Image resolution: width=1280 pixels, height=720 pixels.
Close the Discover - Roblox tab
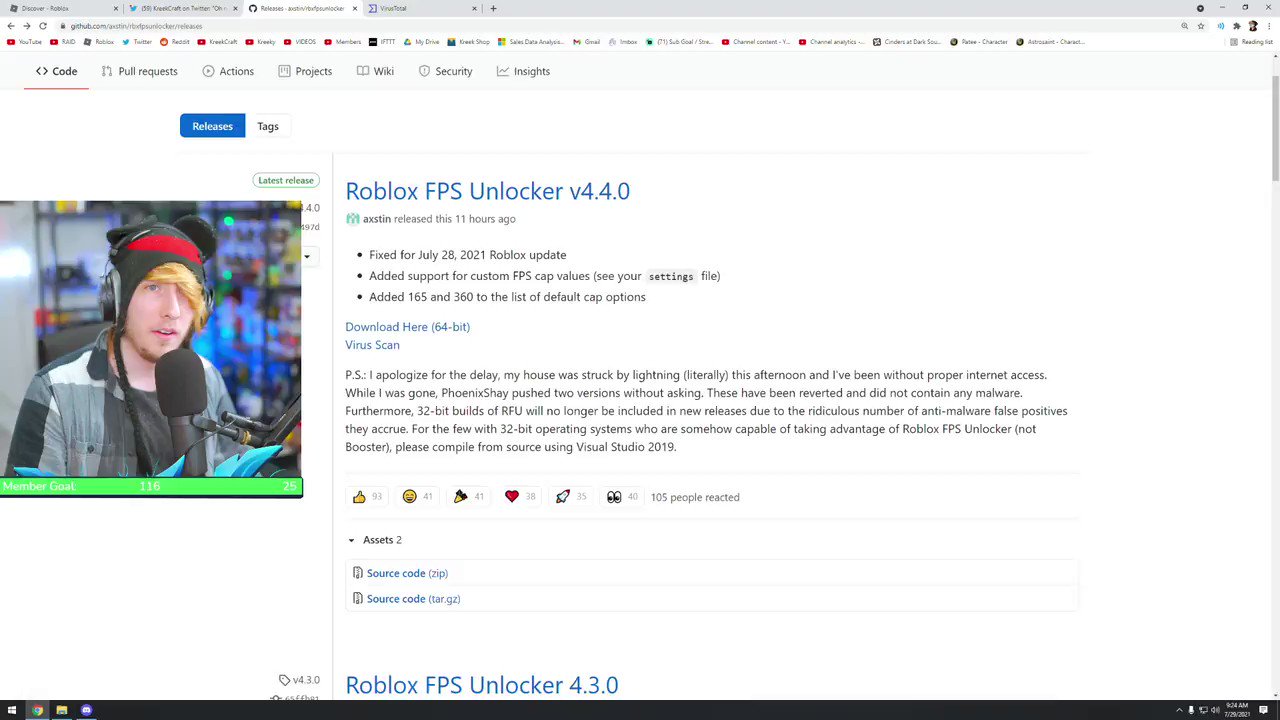pyautogui.click(x=116, y=8)
